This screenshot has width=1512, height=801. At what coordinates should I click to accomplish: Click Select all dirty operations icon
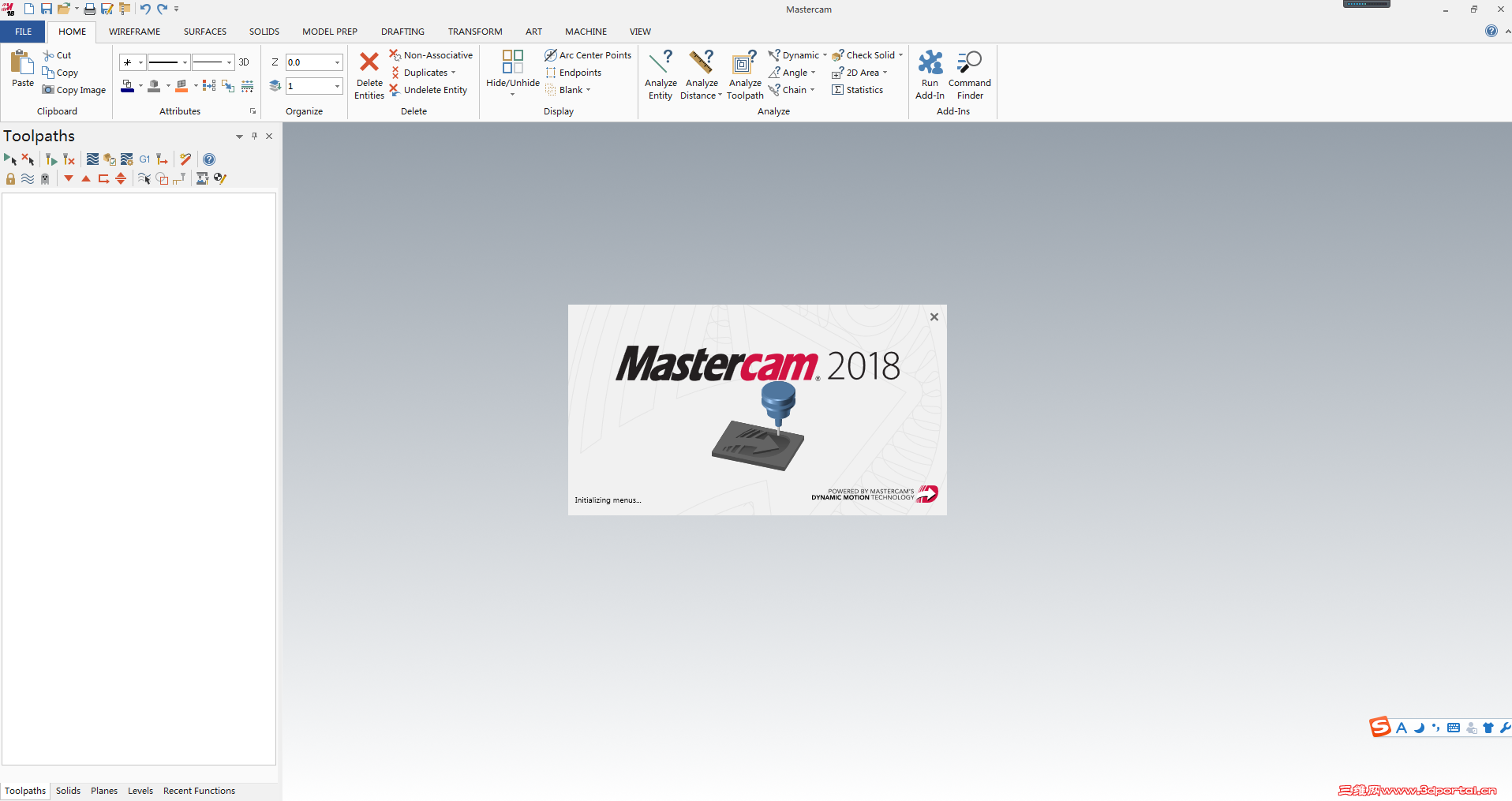pos(28,159)
